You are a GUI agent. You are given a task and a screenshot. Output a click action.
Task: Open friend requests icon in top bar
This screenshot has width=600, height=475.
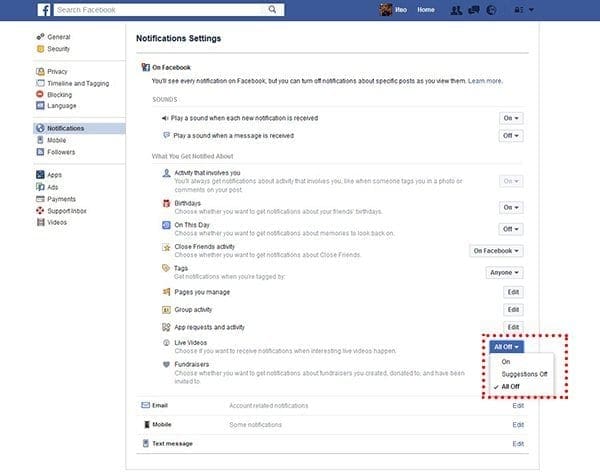pyautogui.click(x=458, y=10)
